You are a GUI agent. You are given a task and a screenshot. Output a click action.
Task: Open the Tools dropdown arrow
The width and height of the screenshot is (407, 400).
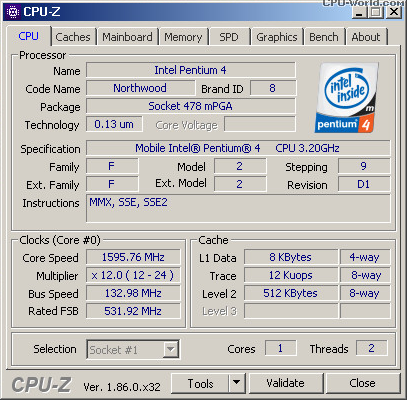coord(237,383)
